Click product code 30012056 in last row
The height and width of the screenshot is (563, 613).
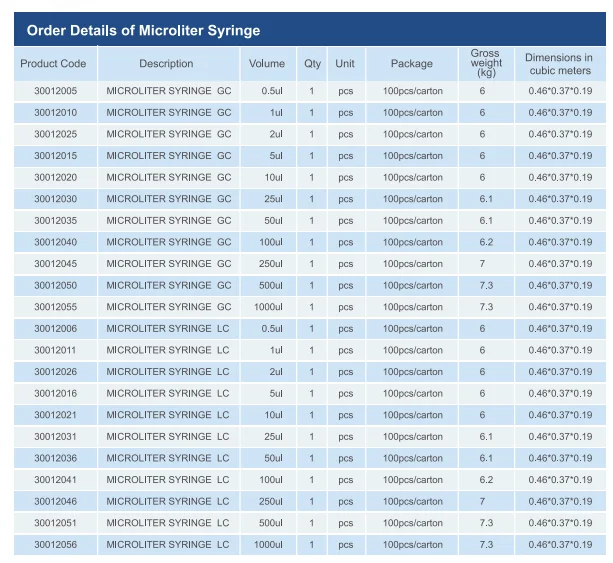tap(56, 545)
